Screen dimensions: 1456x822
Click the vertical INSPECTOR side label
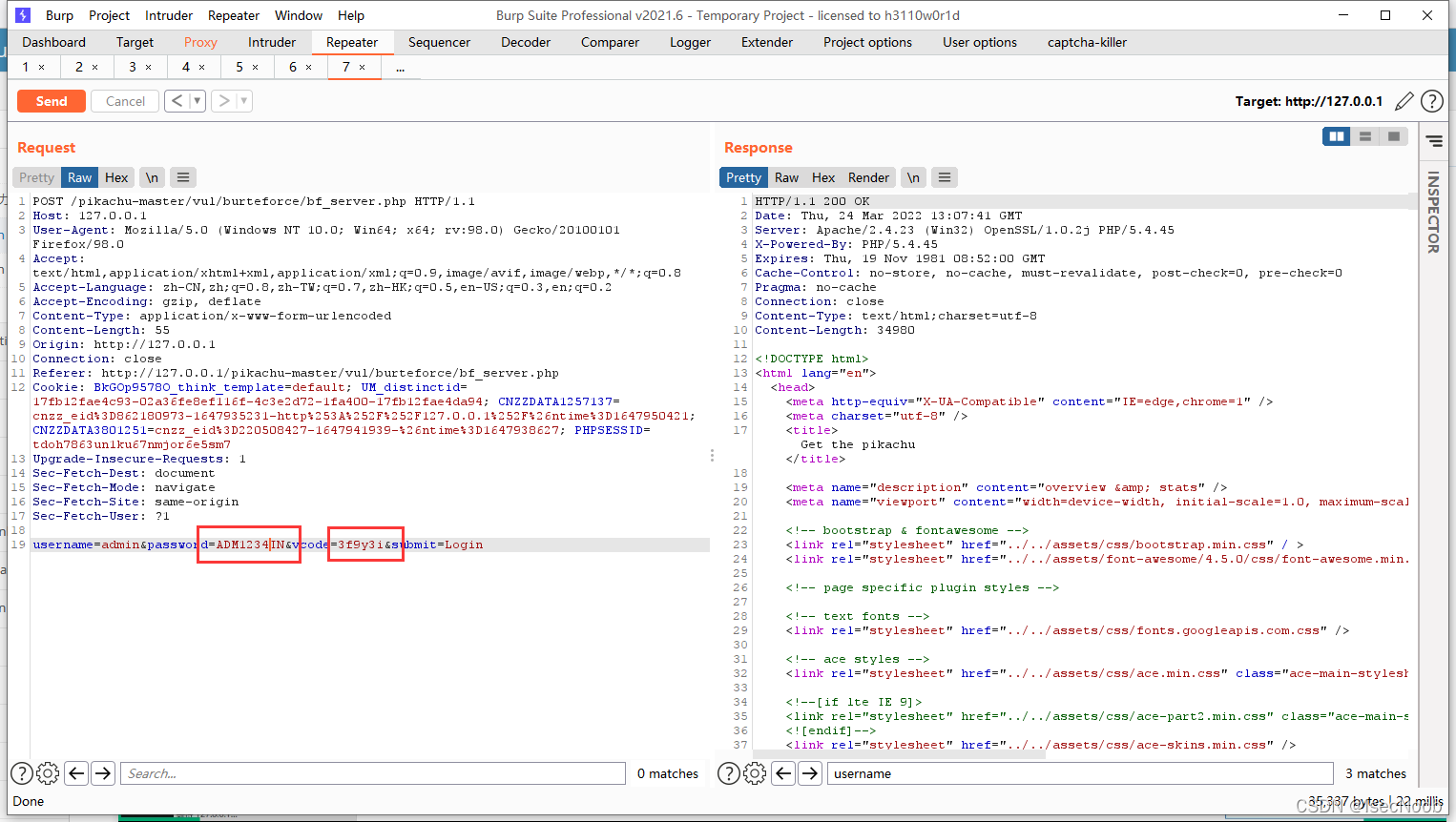pyautogui.click(x=1433, y=213)
